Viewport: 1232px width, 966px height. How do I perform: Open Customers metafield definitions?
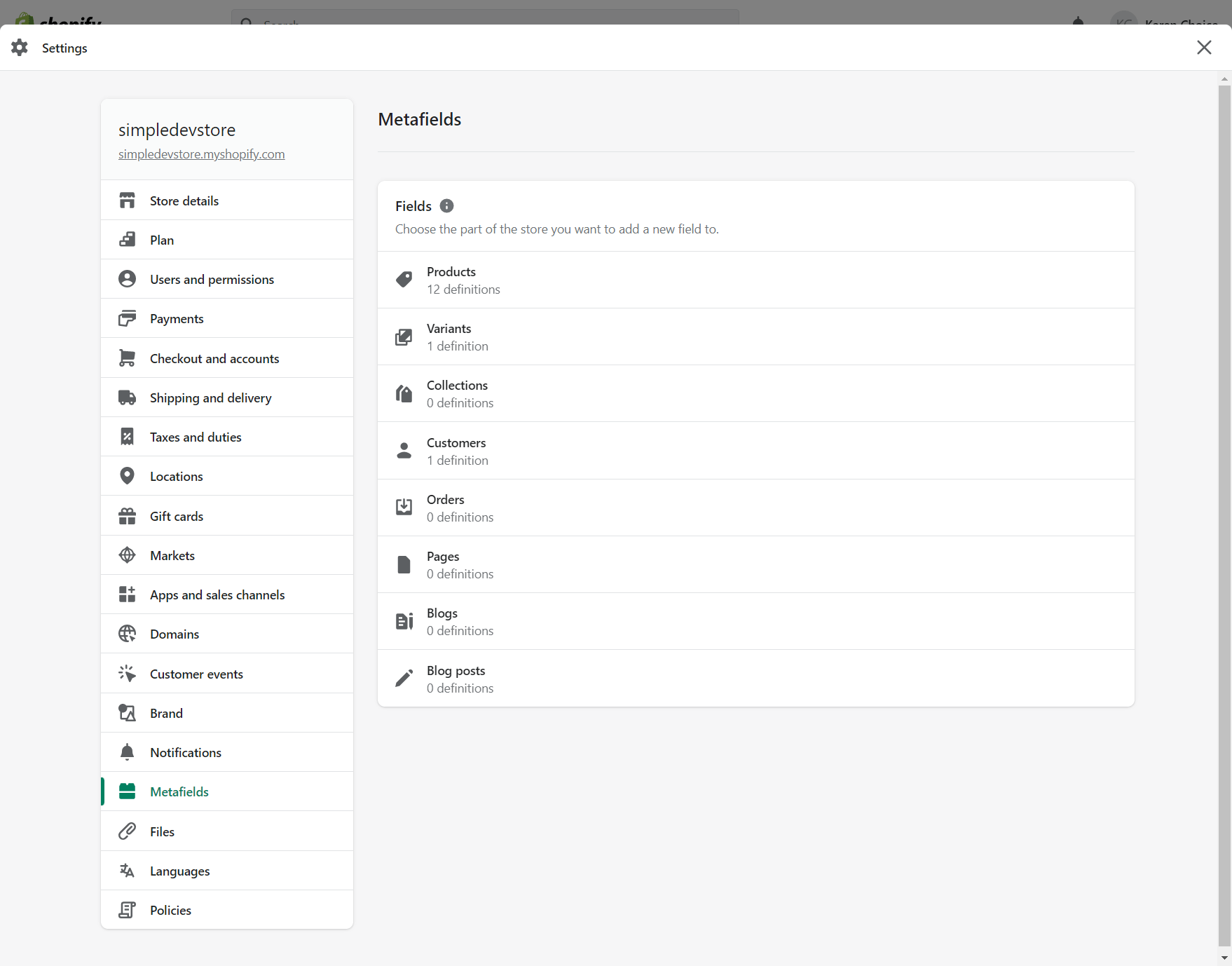756,451
